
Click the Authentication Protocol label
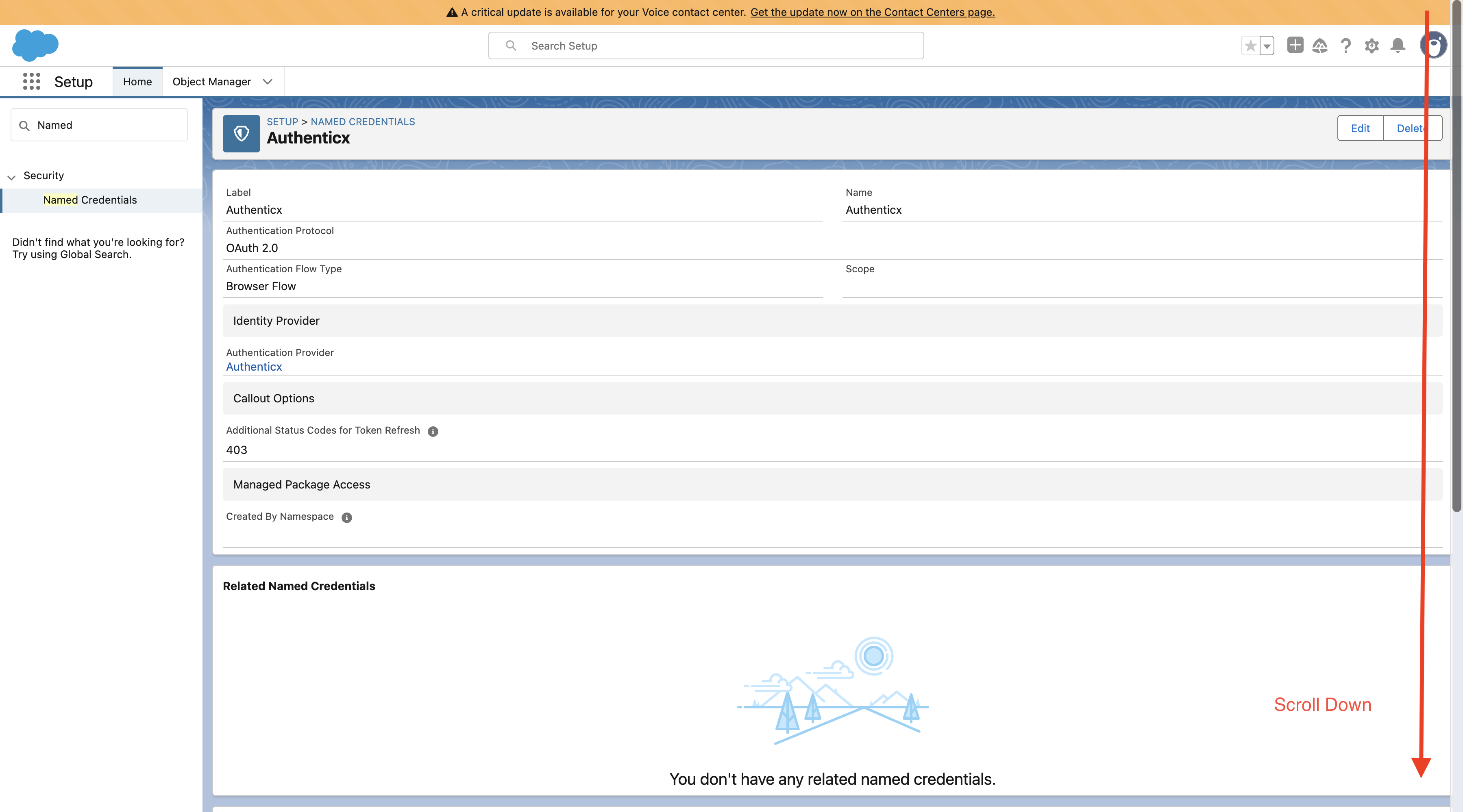pyautogui.click(x=279, y=230)
